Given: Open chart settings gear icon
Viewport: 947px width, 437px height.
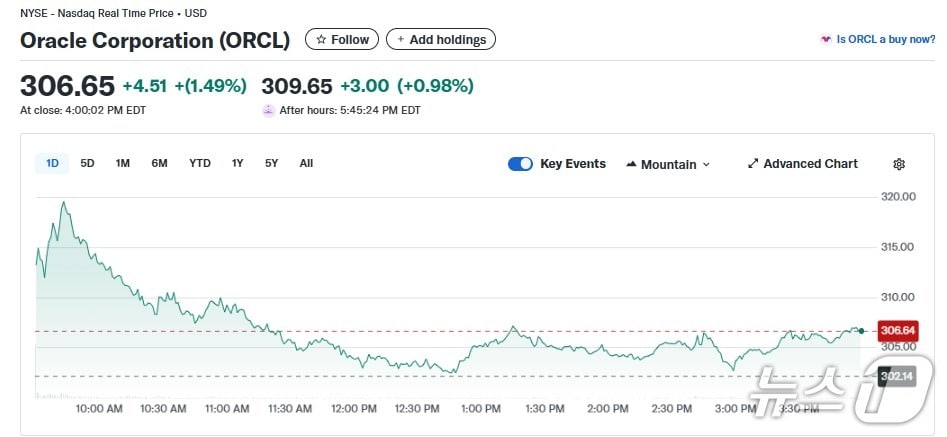Looking at the screenshot, I should click(899, 164).
